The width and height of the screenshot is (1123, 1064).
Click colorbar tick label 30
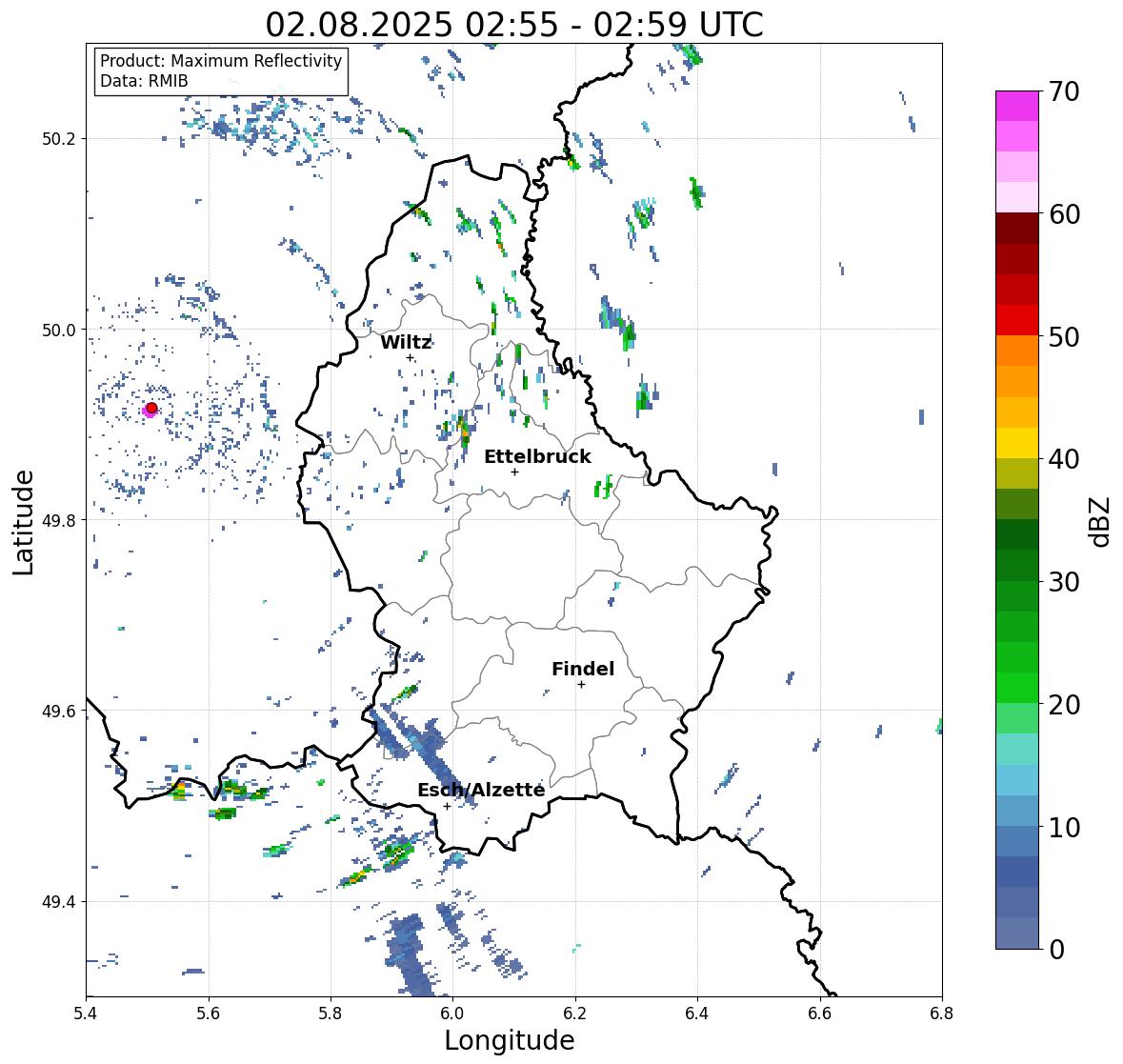pos(1064,581)
